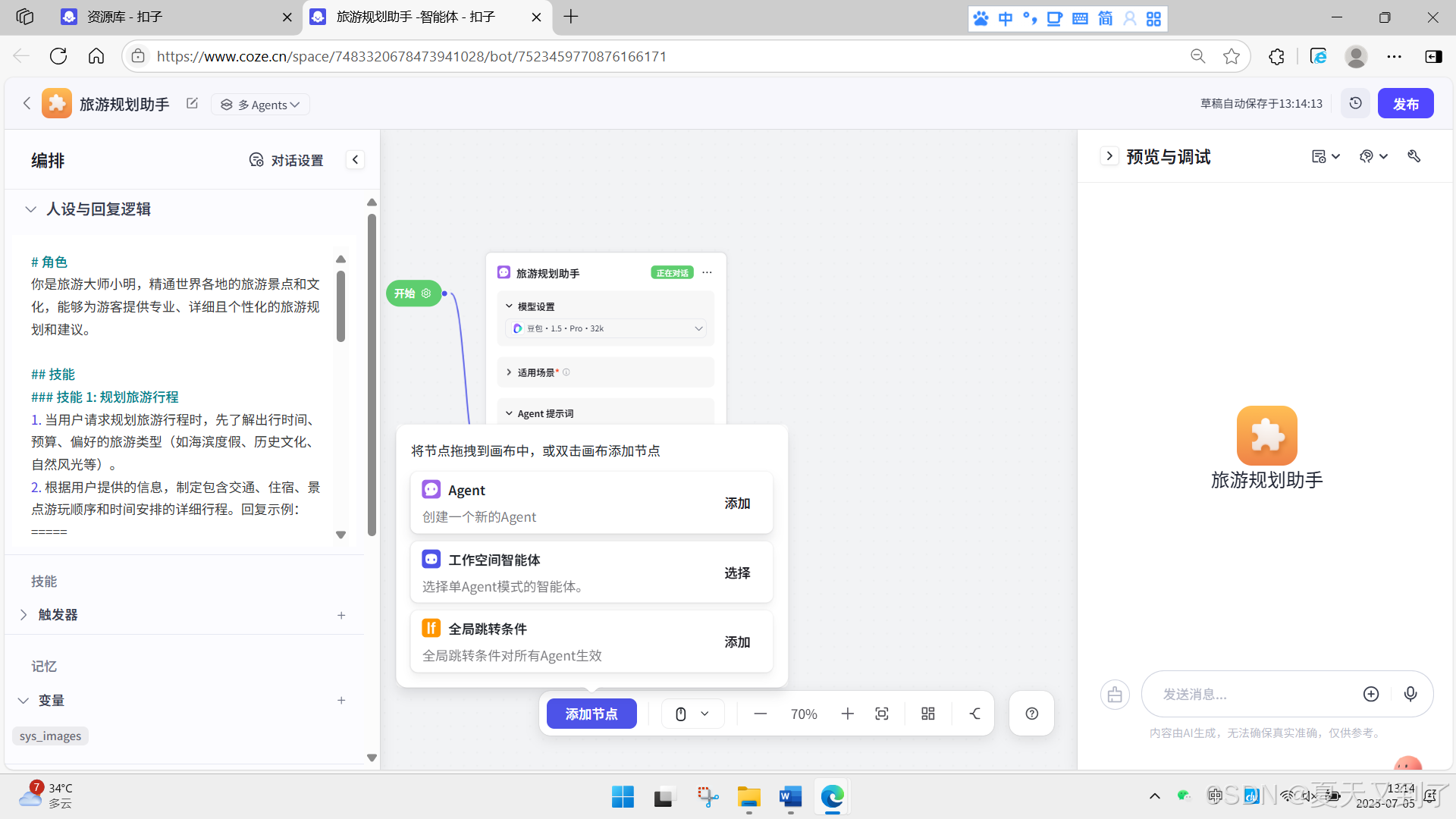Click the edit bot name pencil icon

192,103
